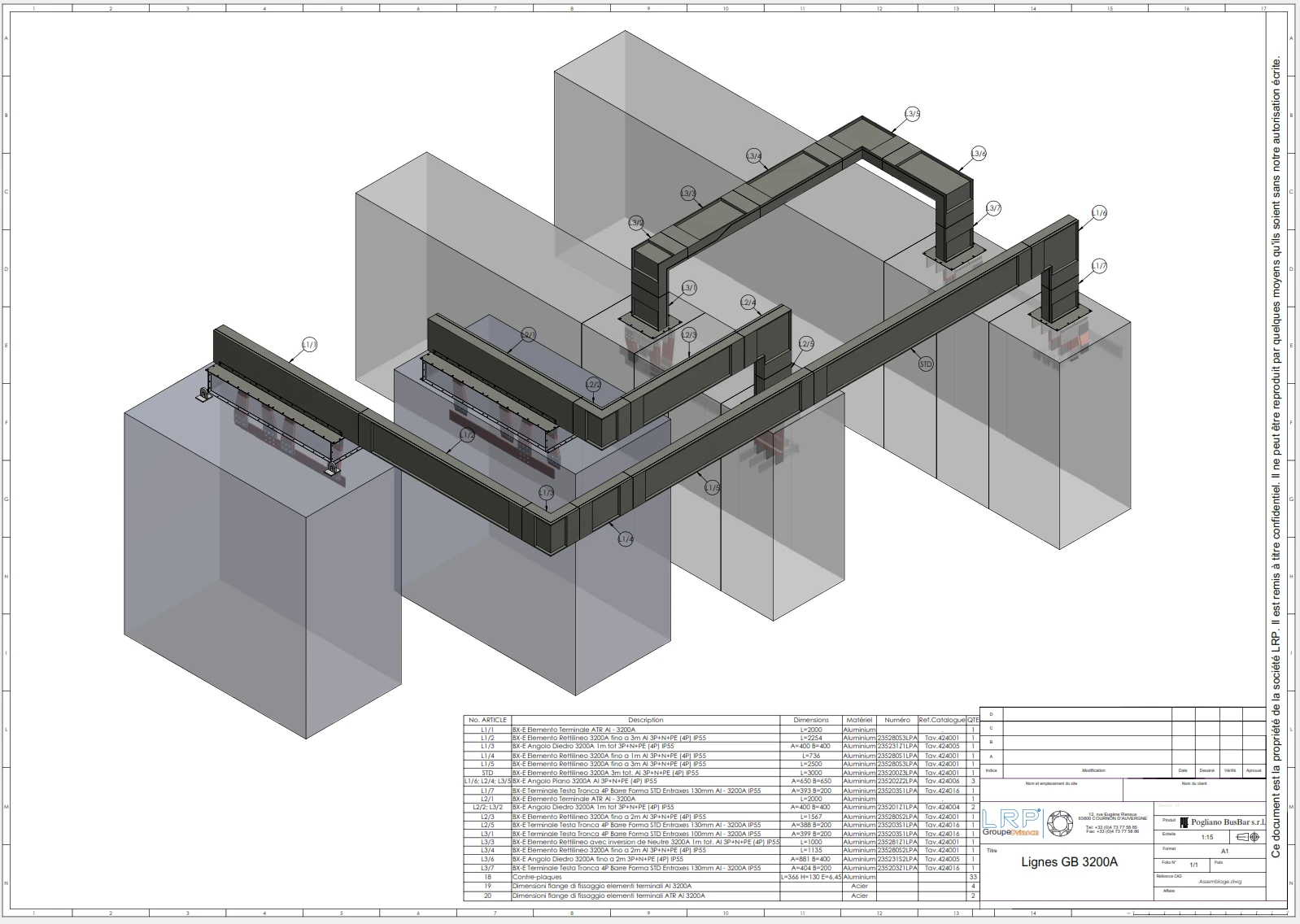This screenshot has width=1300, height=924.
Task: Click the Pogliano BusBar logo
Action: tap(1223, 822)
